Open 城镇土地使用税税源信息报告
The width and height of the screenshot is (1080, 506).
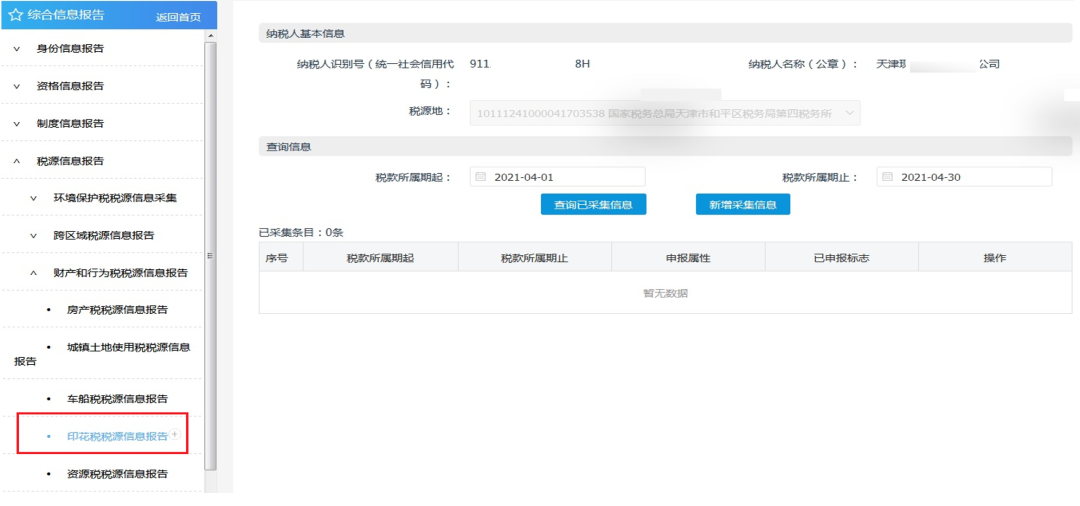102,354
